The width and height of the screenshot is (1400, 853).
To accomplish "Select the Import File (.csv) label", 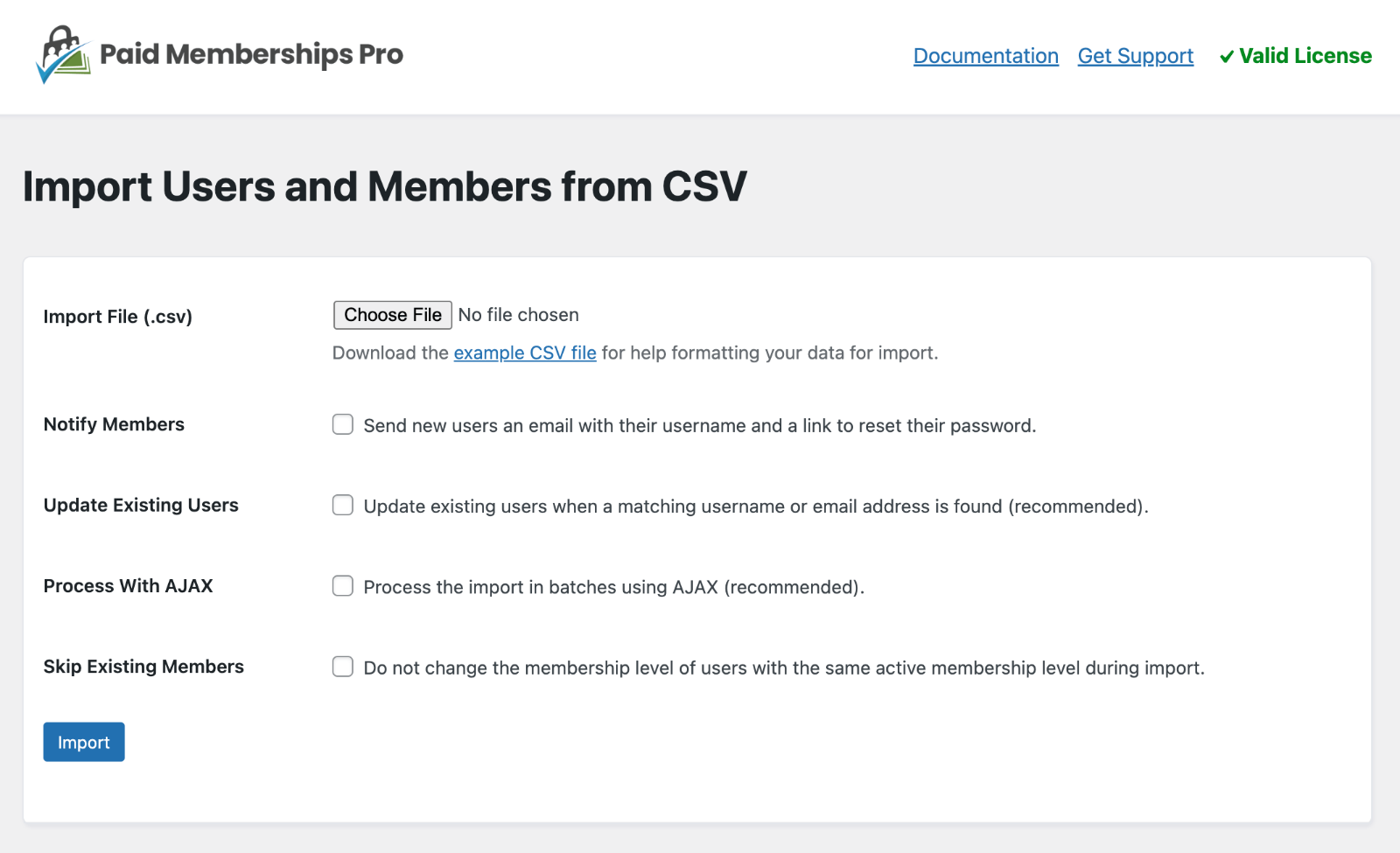I will coord(117,316).
